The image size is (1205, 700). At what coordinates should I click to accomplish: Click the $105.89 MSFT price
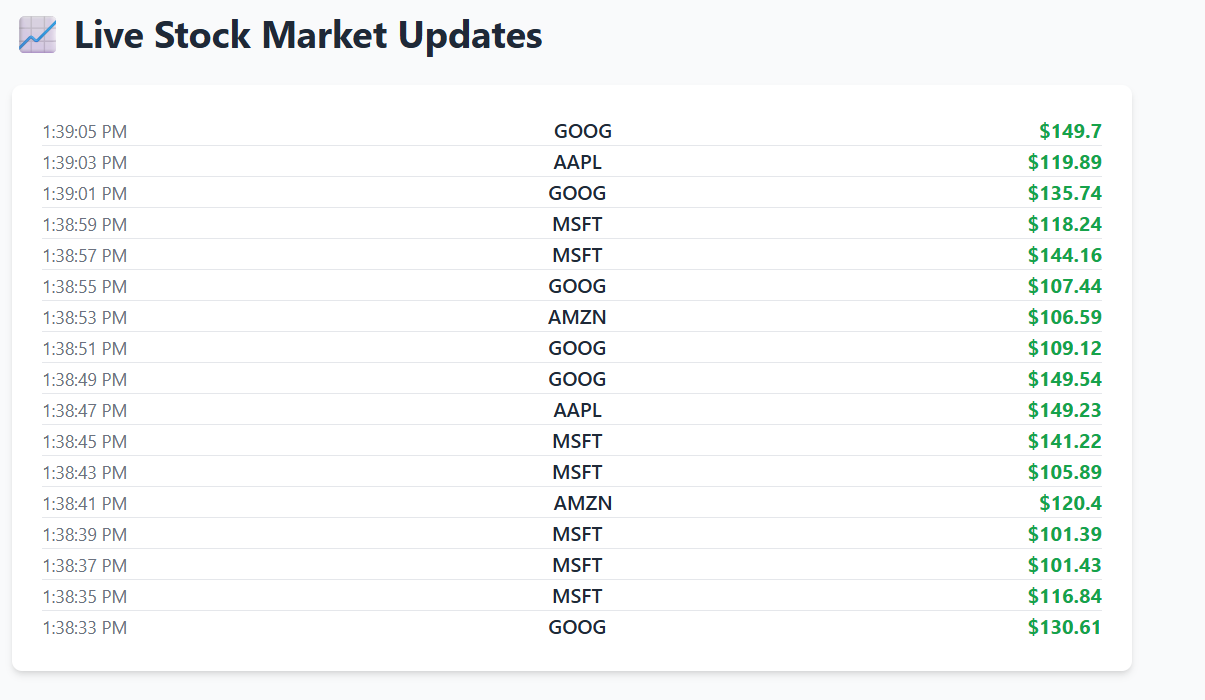tap(1064, 472)
